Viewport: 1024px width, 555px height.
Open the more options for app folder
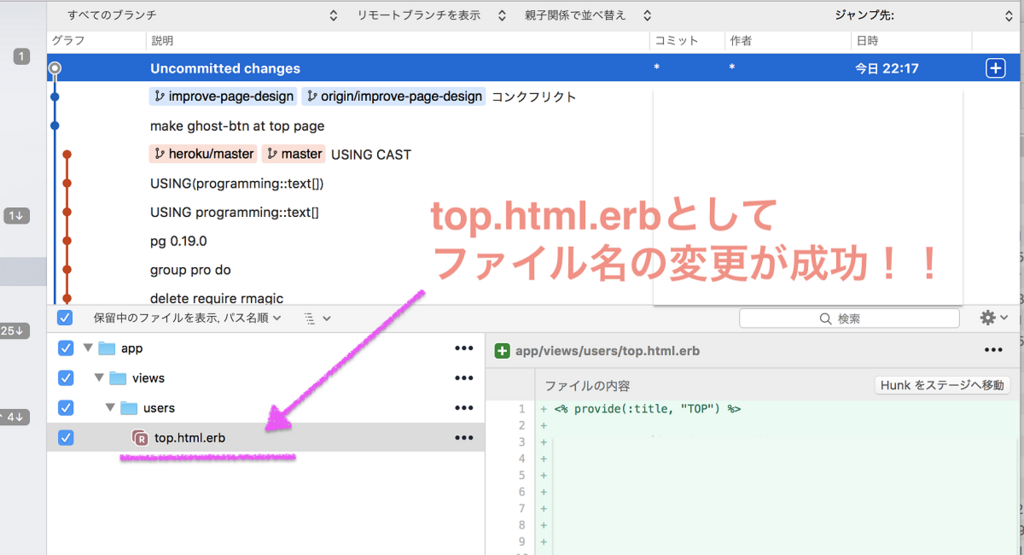[x=464, y=348]
